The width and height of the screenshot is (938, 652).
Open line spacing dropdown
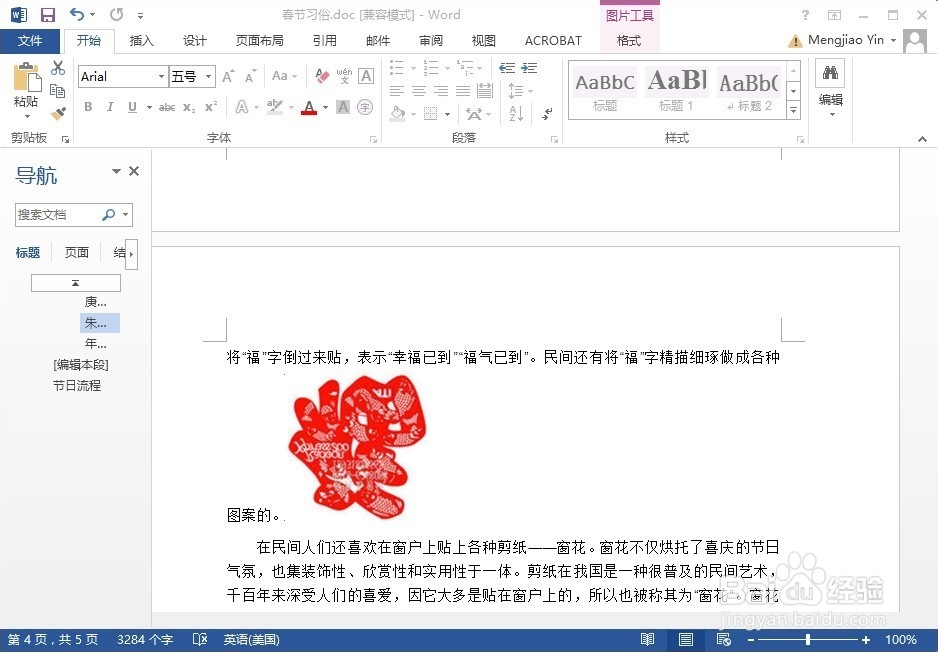click(520, 91)
